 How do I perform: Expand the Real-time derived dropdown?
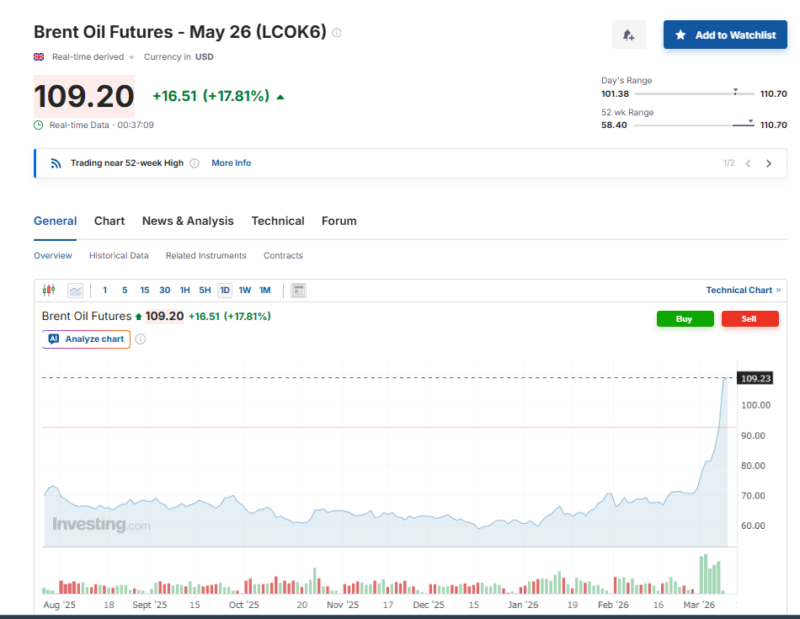click(x=131, y=57)
